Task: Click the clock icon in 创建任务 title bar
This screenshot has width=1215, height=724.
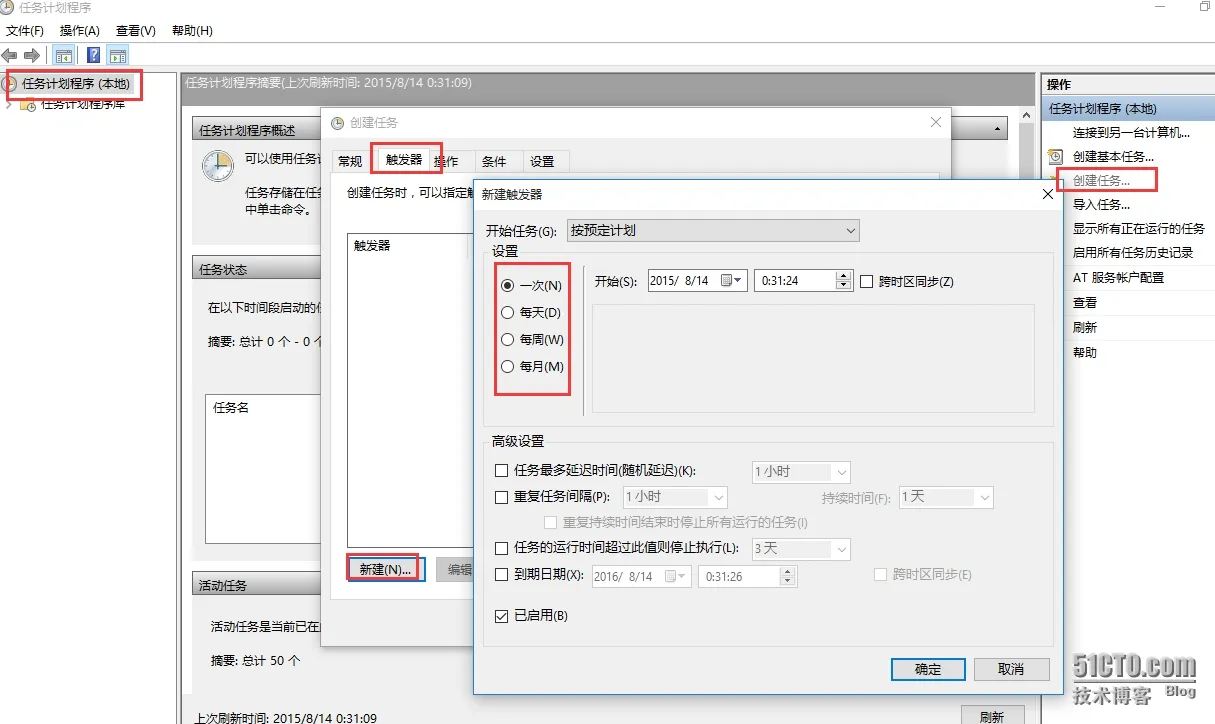Action: 338,122
